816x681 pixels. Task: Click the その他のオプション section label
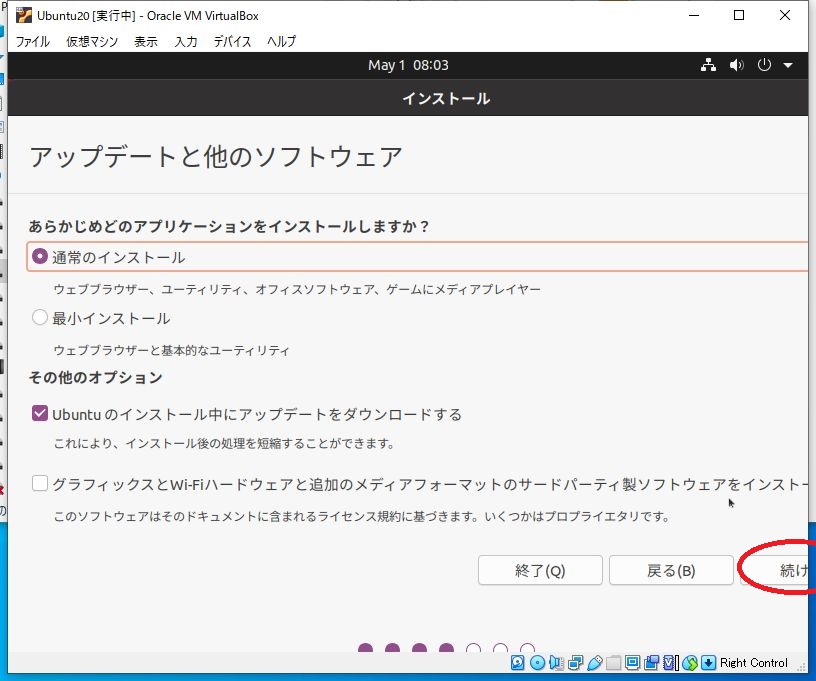point(96,377)
